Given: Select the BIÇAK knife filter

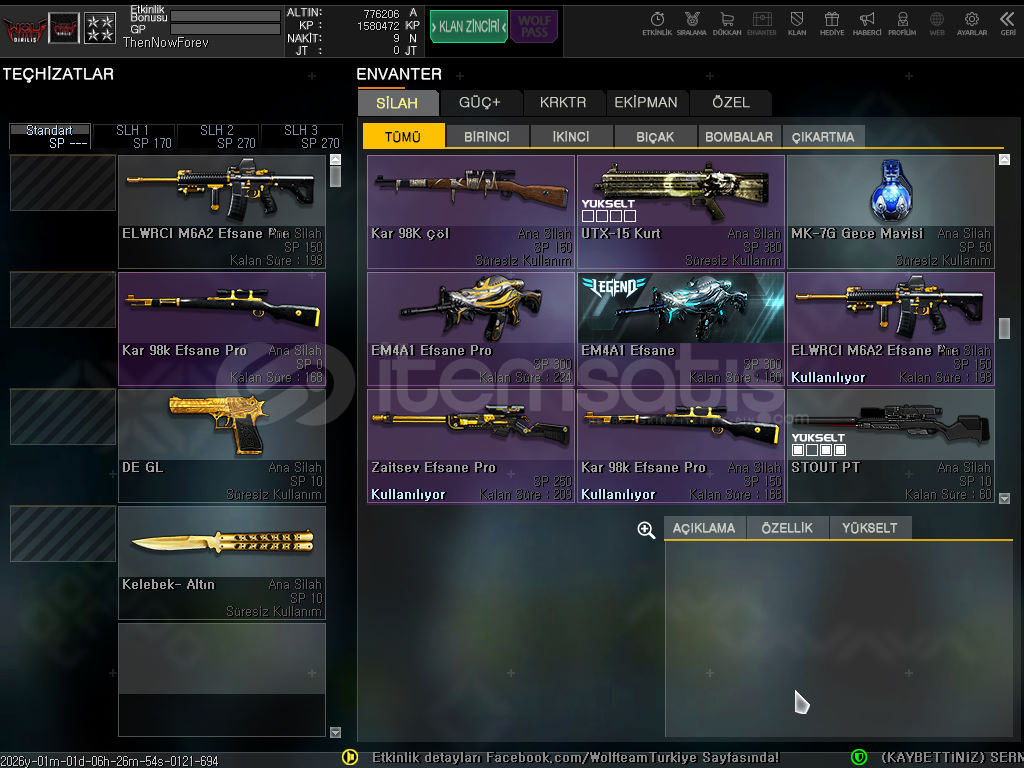Looking at the screenshot, I should click(x=655, y=136).
